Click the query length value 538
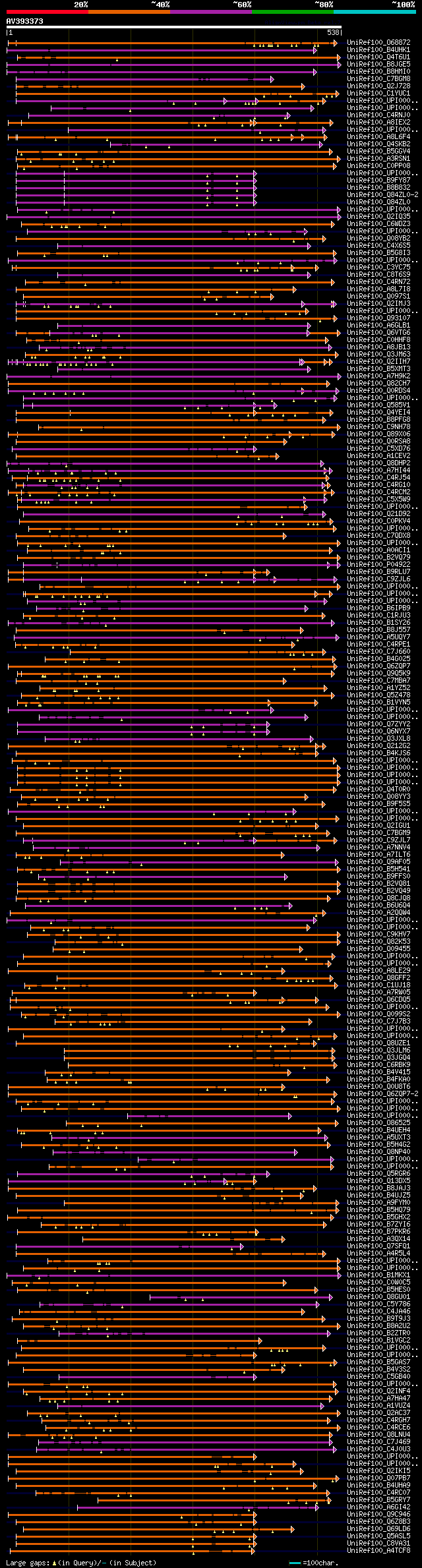The image size is (422, 1568). click(333, 32)
